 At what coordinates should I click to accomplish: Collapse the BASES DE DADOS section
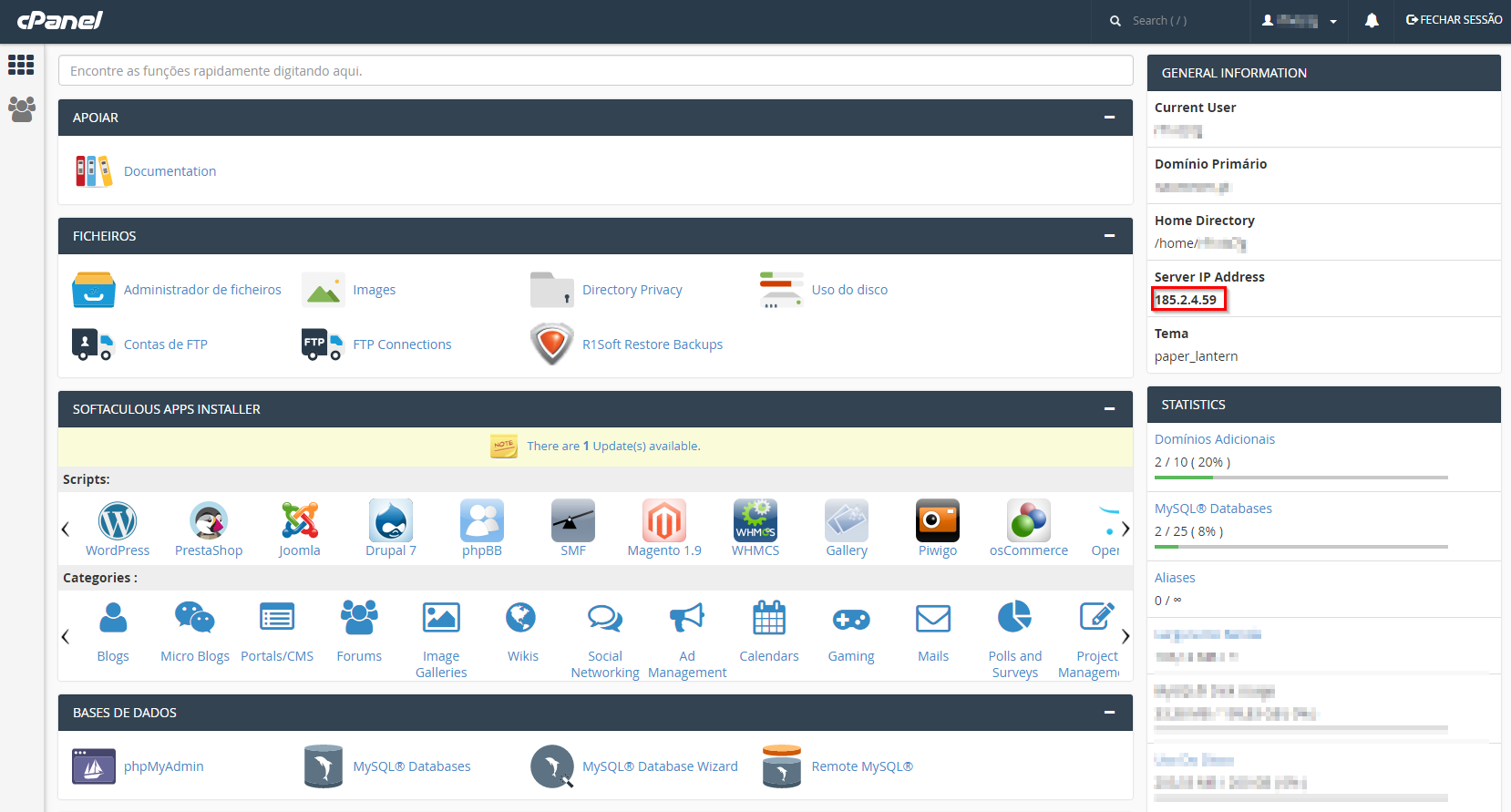(x=1109, y=713)
